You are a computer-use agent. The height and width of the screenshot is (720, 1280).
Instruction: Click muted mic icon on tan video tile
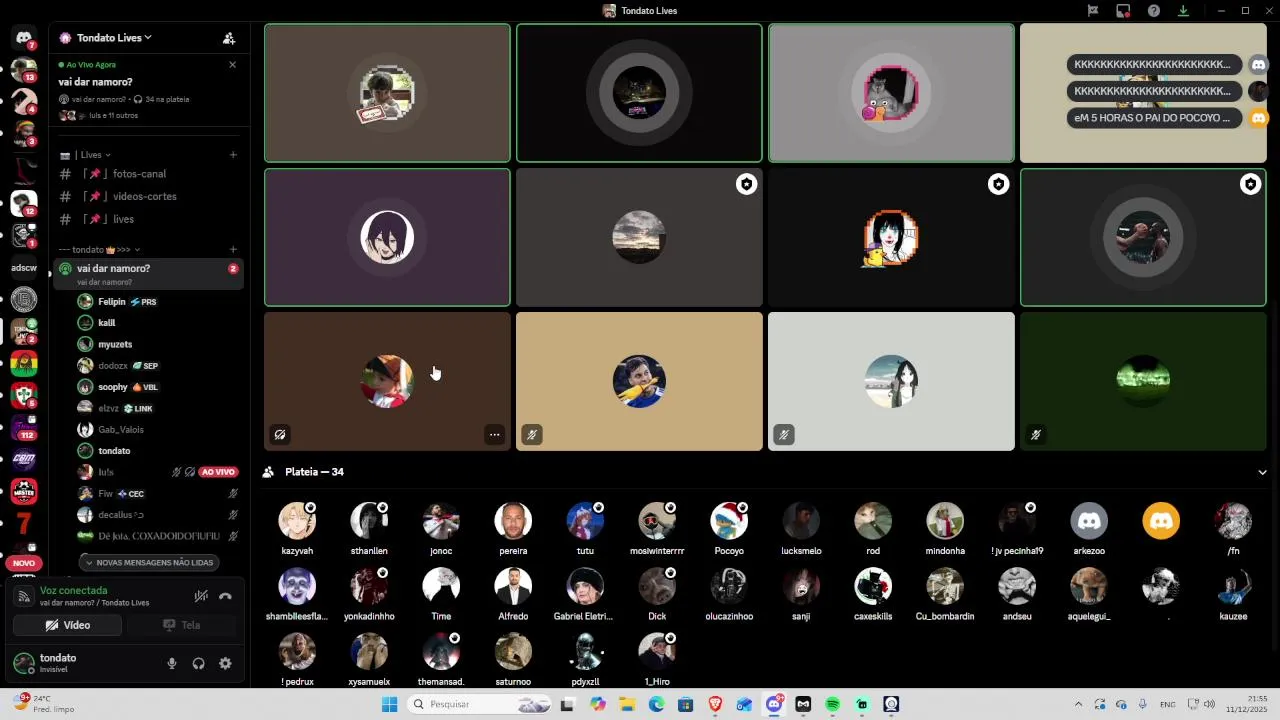tap(532, 435)
